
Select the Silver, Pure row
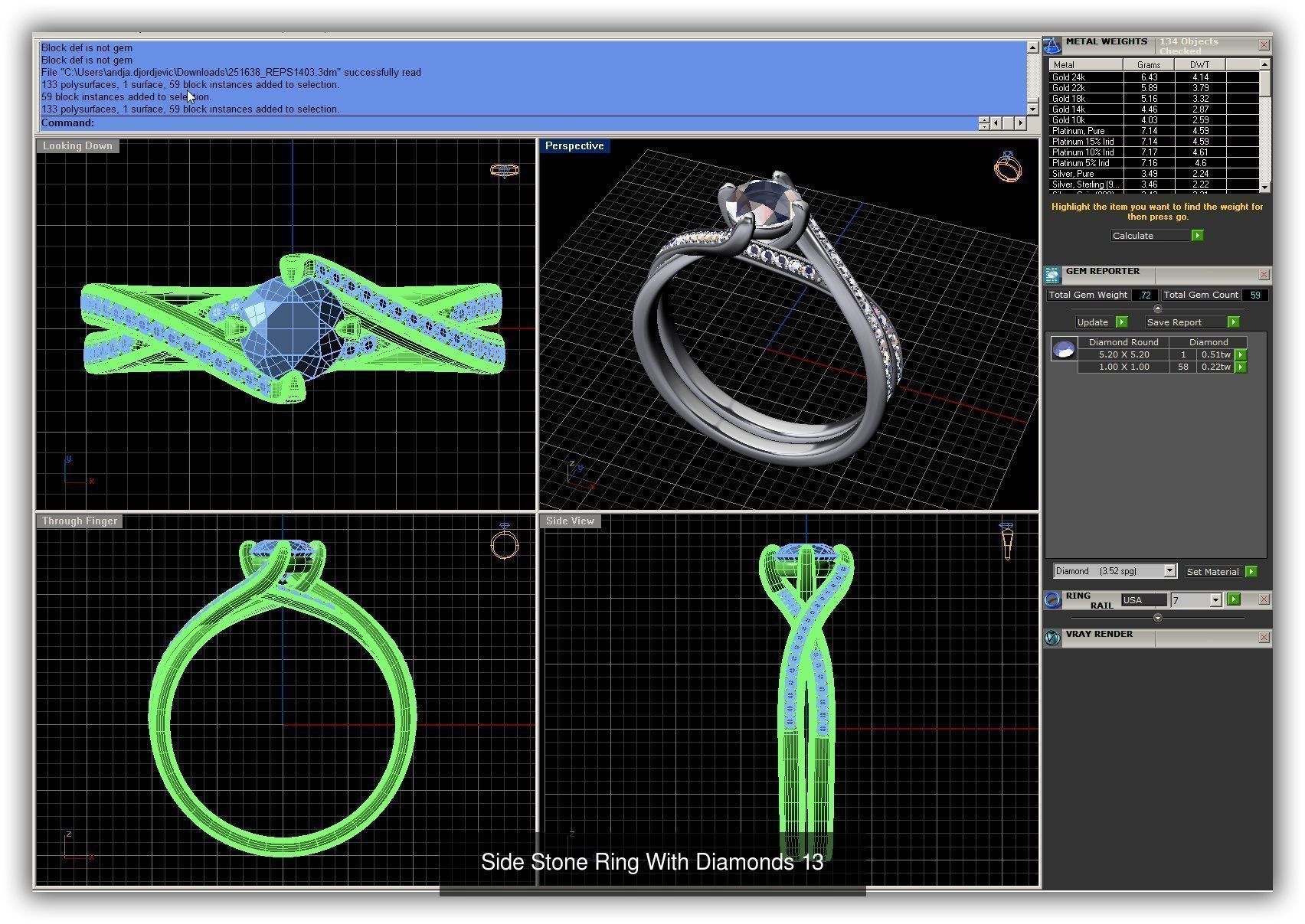(1154, 174)
